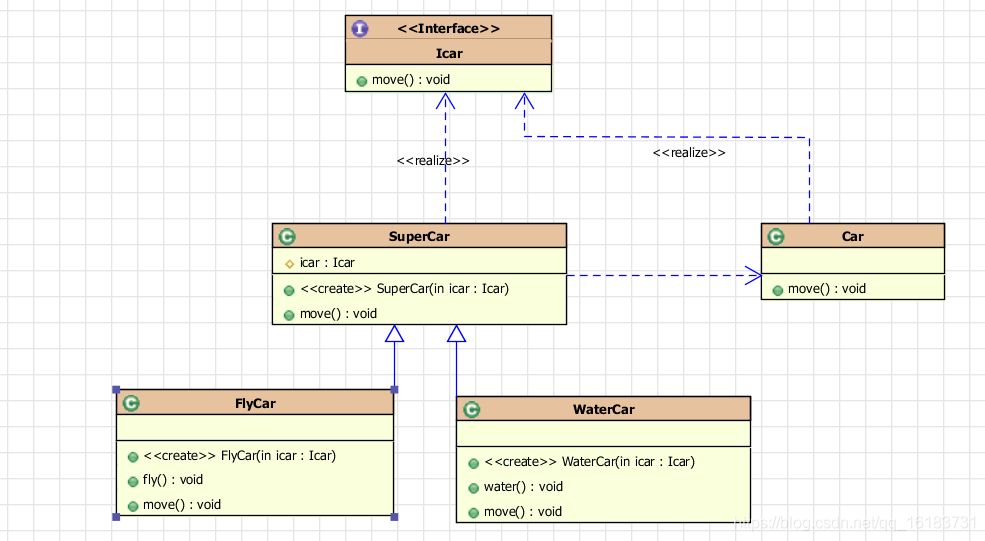
Task: Click the empty attribute compartment of WaterCar
Action: click(604, 434)
